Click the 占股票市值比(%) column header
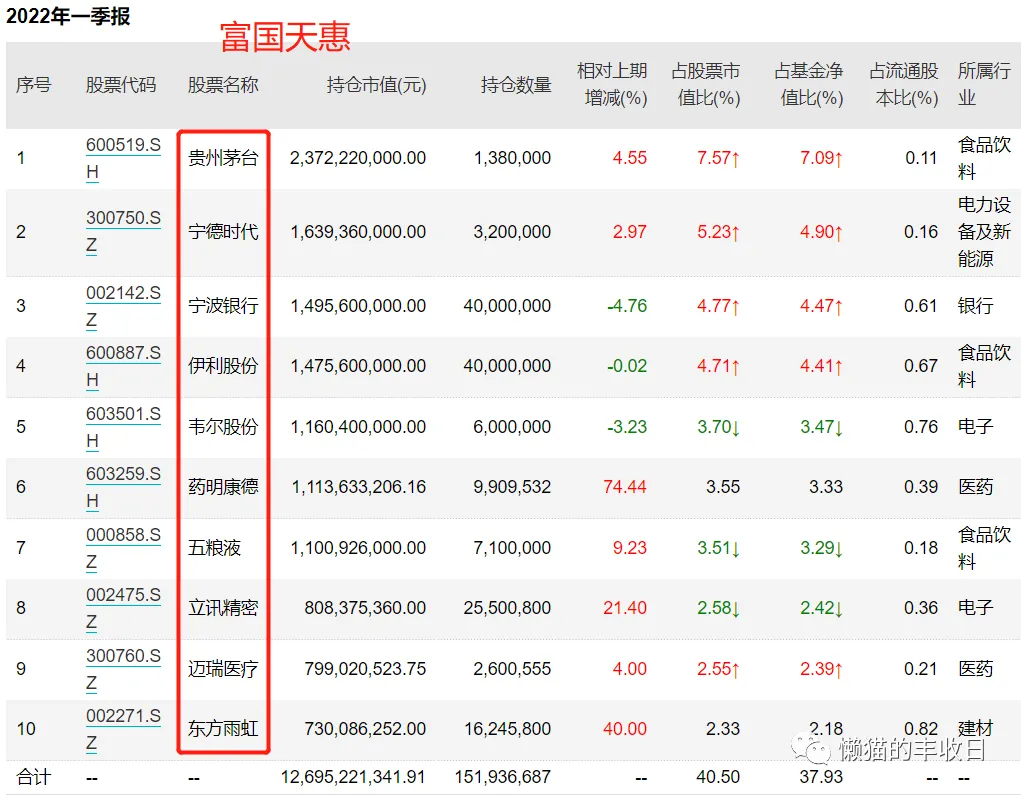The width and height of the screenshot is (1021, 795). (x=706, y=85)
